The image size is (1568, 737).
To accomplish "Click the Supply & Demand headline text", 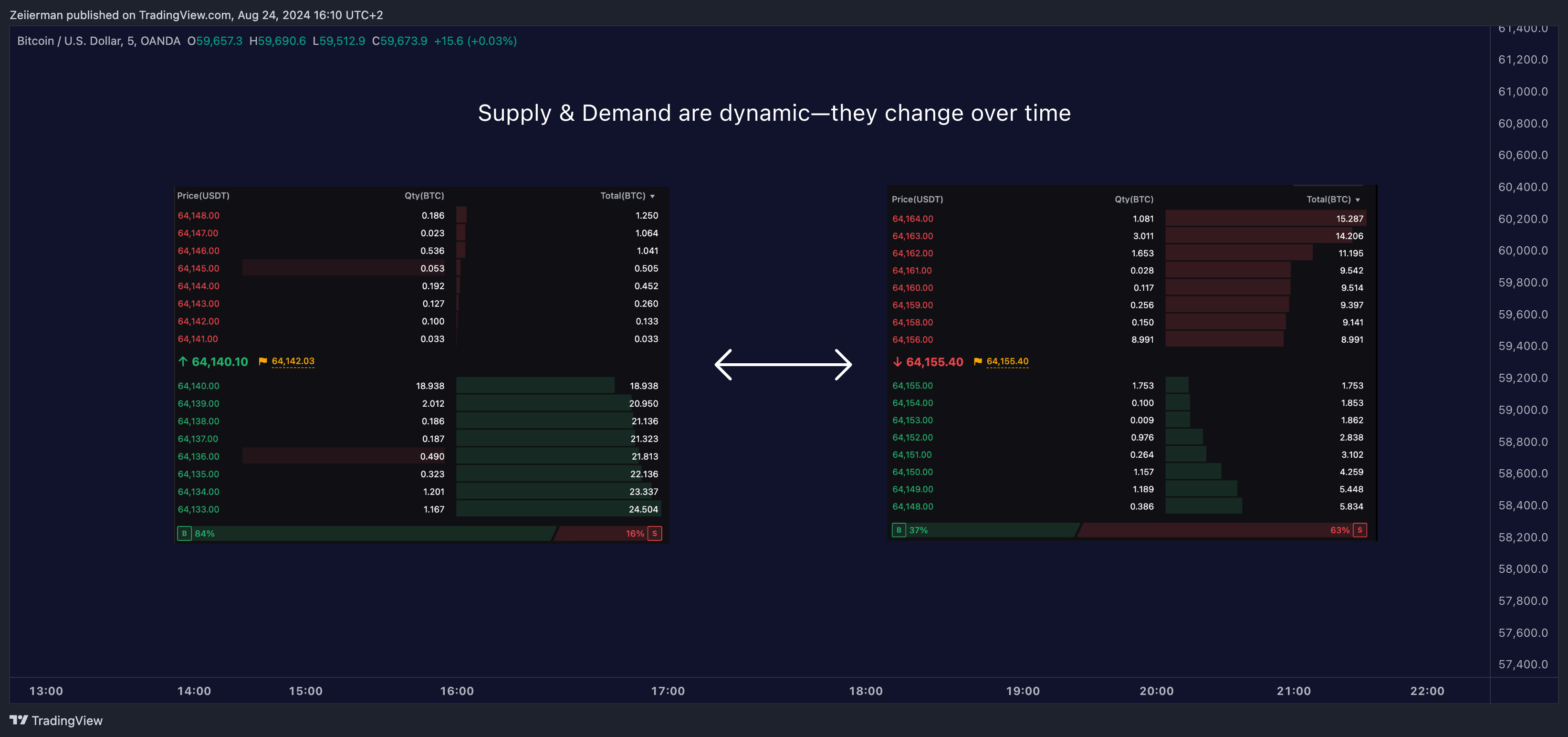I will click(774, 113).
